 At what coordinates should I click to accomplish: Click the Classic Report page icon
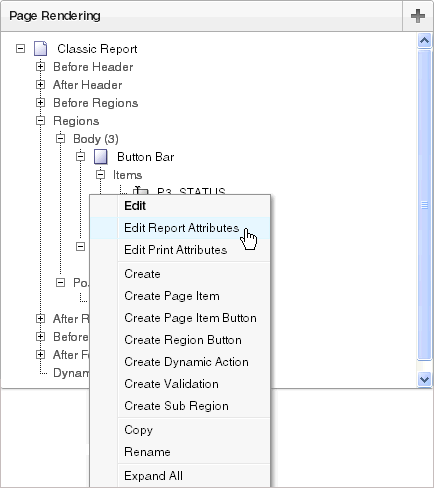41,49
